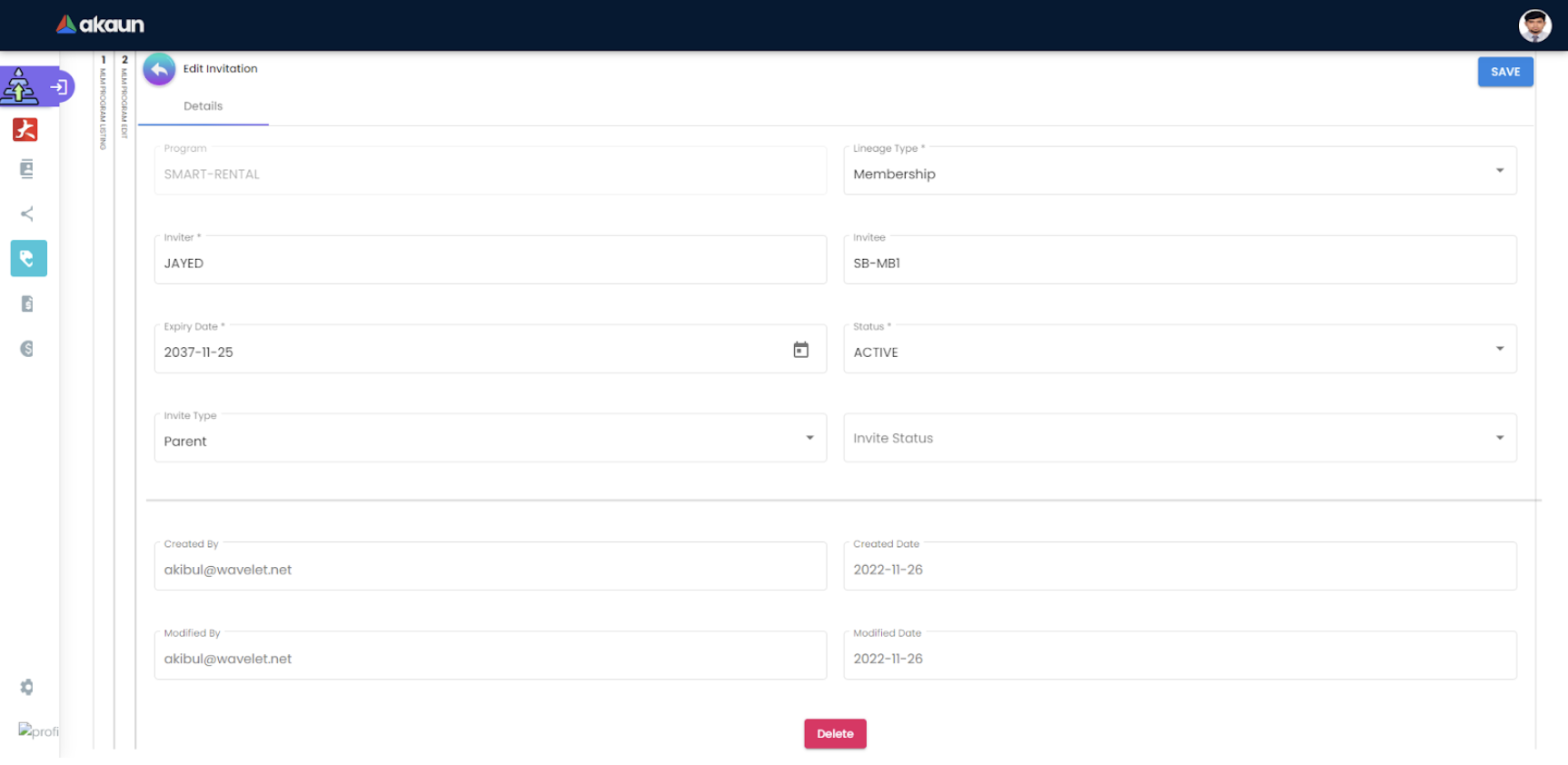Switch to the MLM Program Listing vertical tab
This screenshot has height=765, width=1568.
click(x=104, y=102)
